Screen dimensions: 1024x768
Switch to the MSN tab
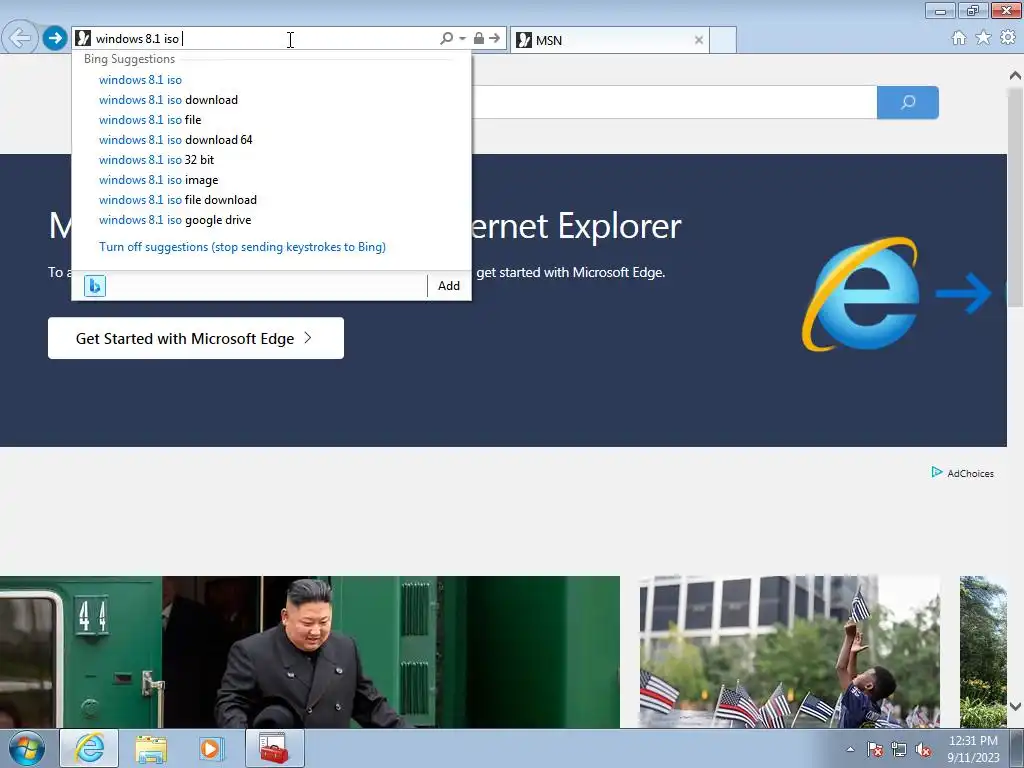609,40
